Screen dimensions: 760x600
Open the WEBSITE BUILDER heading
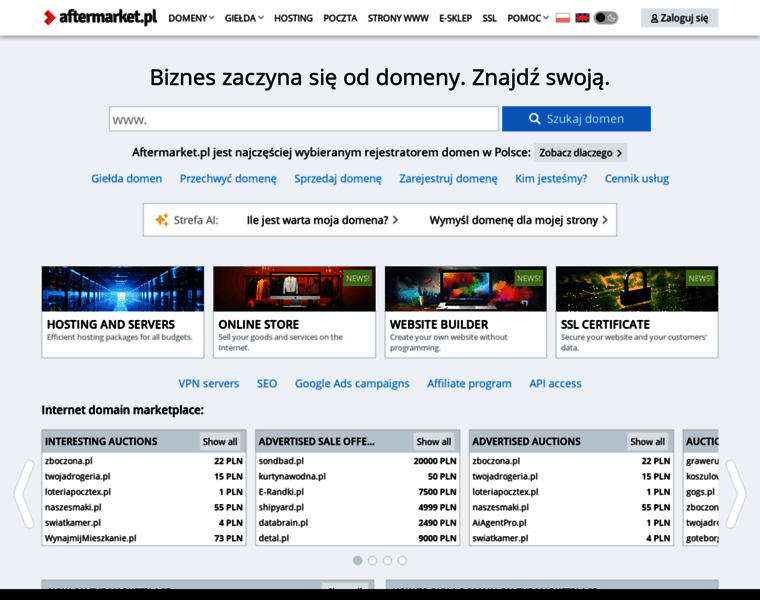[x=439, y=324]
